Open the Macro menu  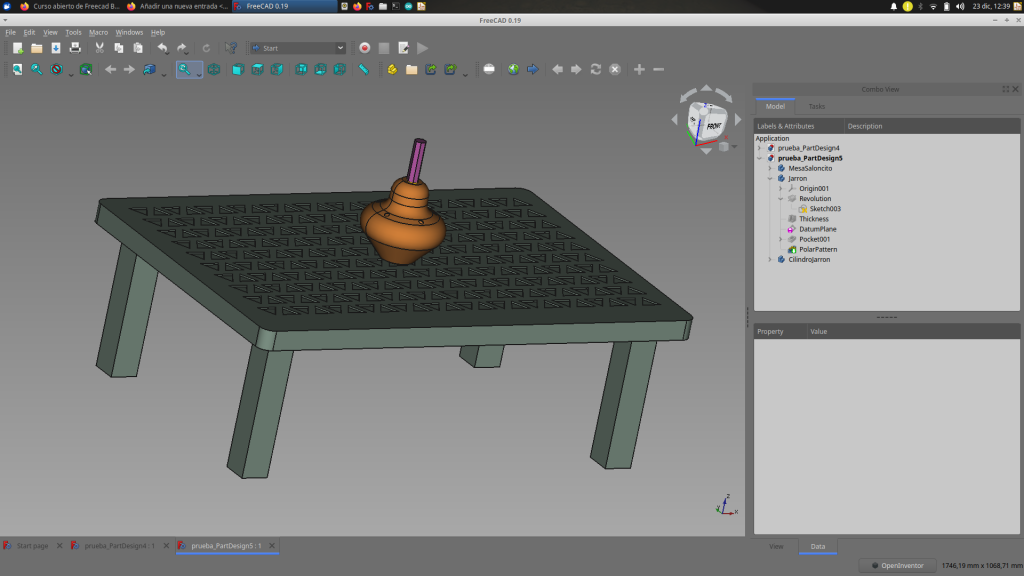(98, 32)
